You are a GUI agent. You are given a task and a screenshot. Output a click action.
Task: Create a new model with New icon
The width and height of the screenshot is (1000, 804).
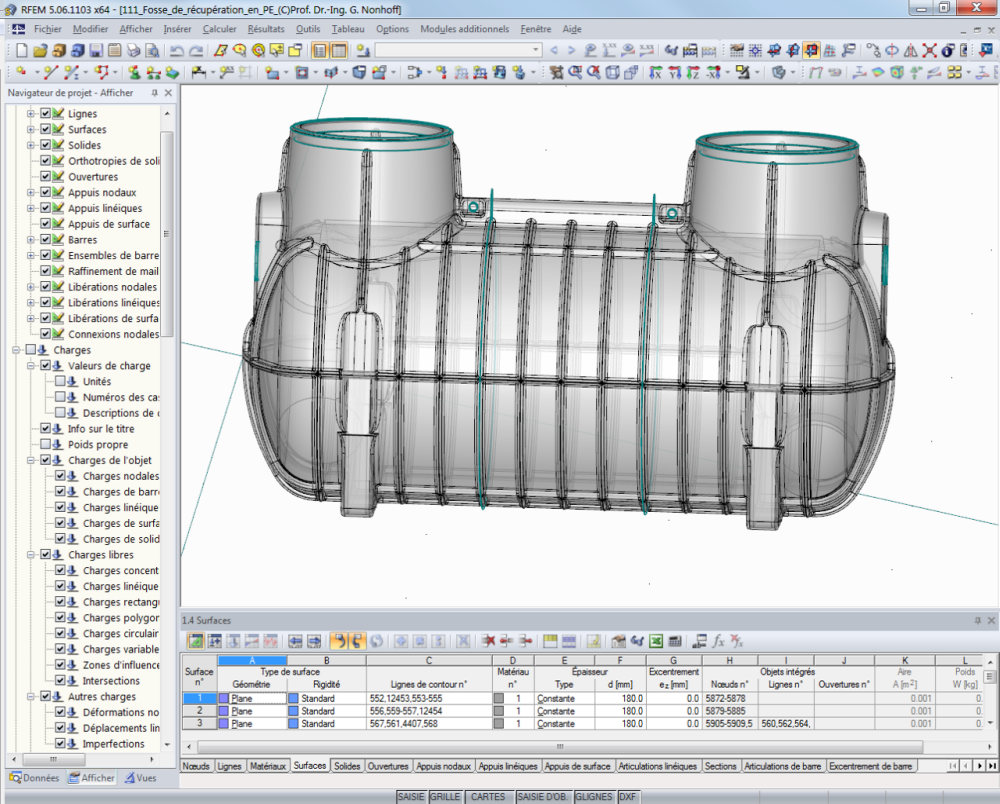tap(22, 50)
